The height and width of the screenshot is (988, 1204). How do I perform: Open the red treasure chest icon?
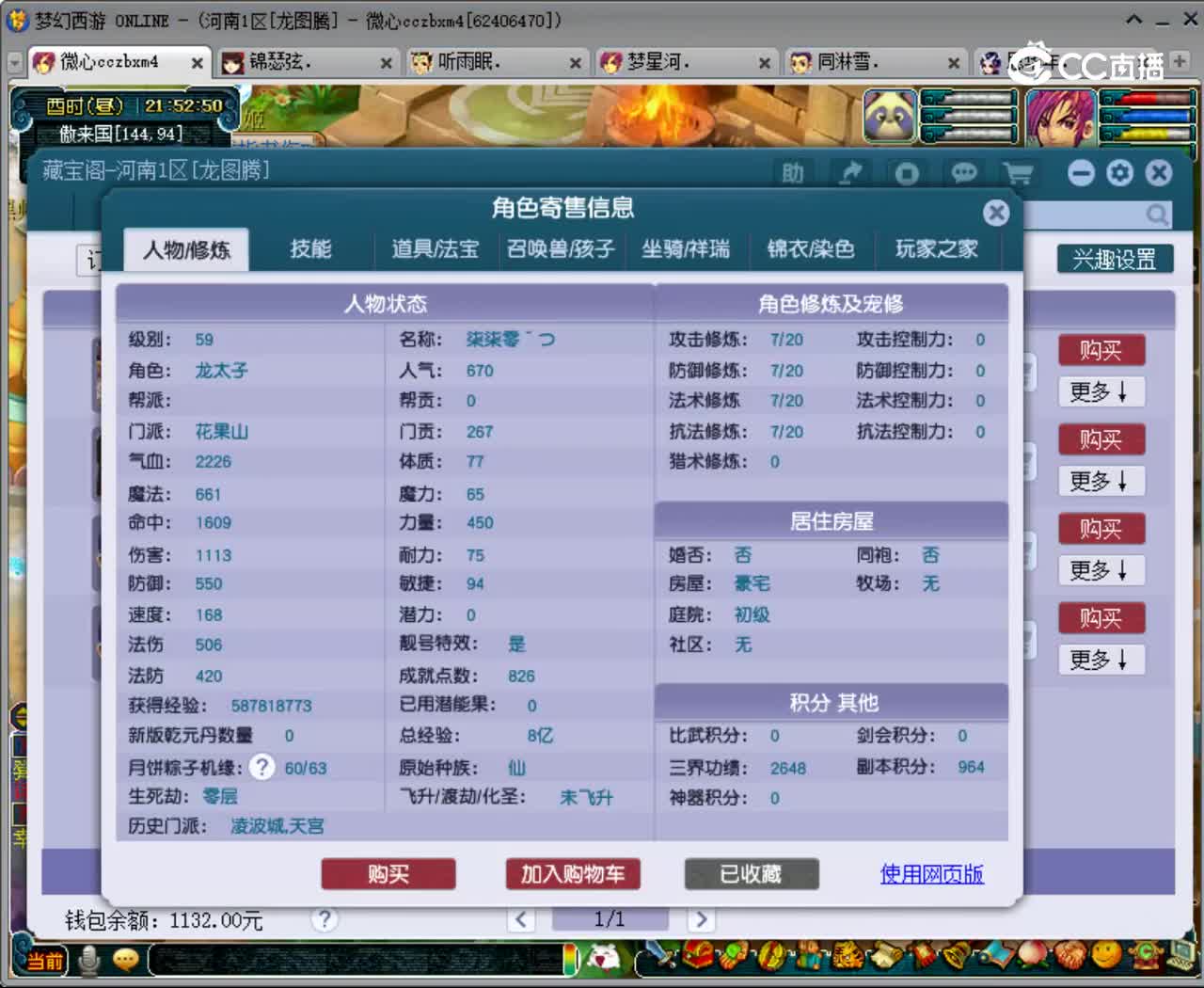pyautogui.click(x=697, y=957)
